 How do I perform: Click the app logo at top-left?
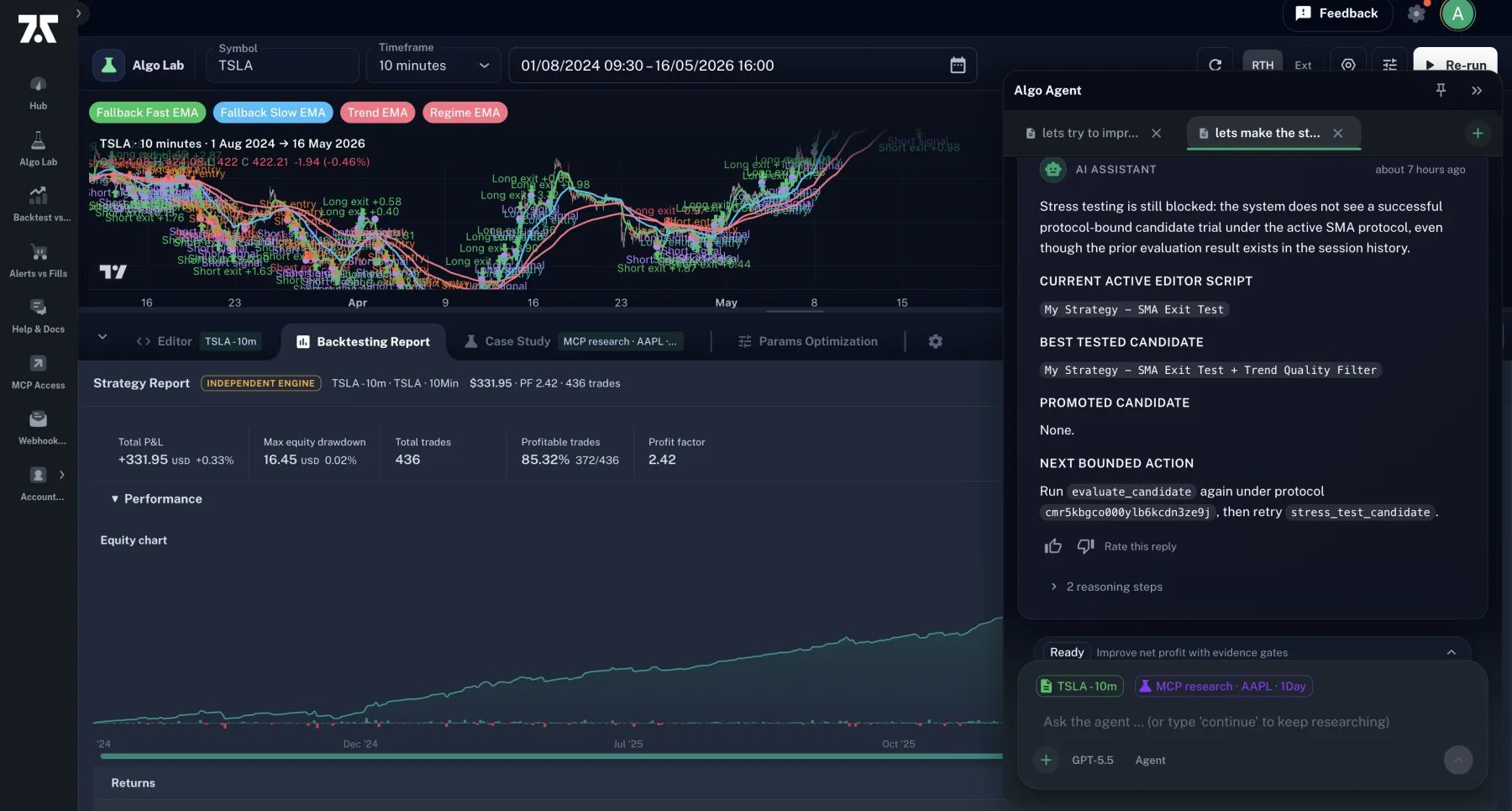pyautogui.click(x=38, y=29)
